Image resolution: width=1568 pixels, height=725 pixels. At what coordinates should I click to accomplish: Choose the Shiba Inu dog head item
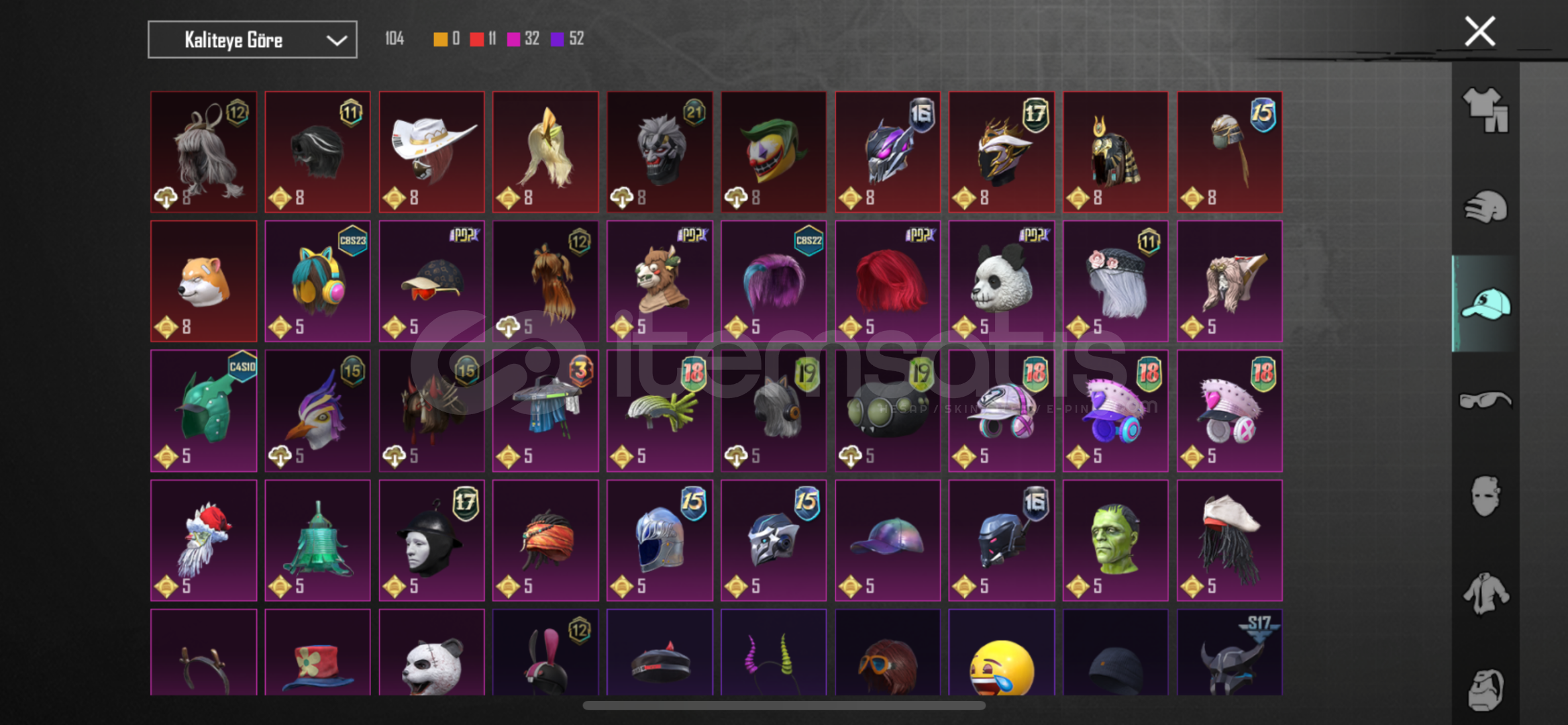click(x=203, y=281)
